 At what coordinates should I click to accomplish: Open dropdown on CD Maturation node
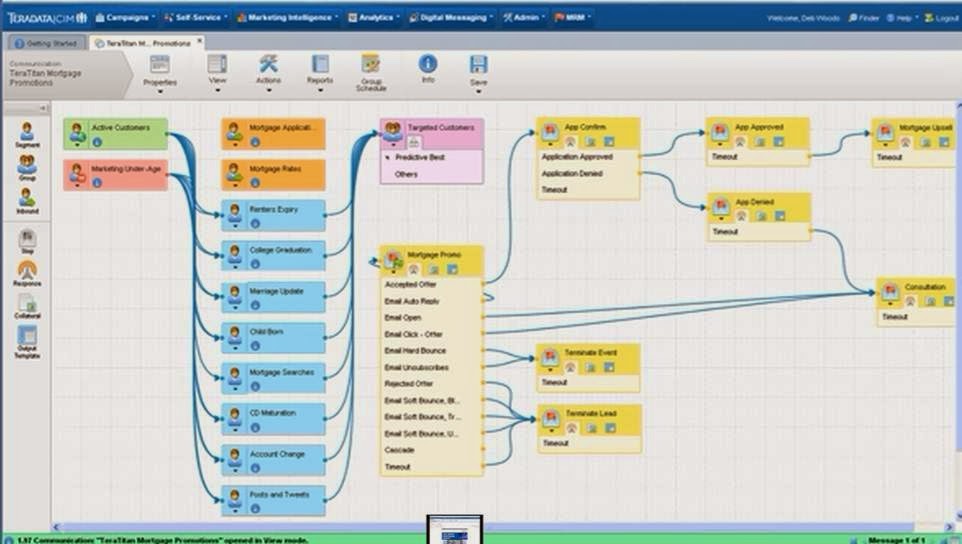coord(235,430)
